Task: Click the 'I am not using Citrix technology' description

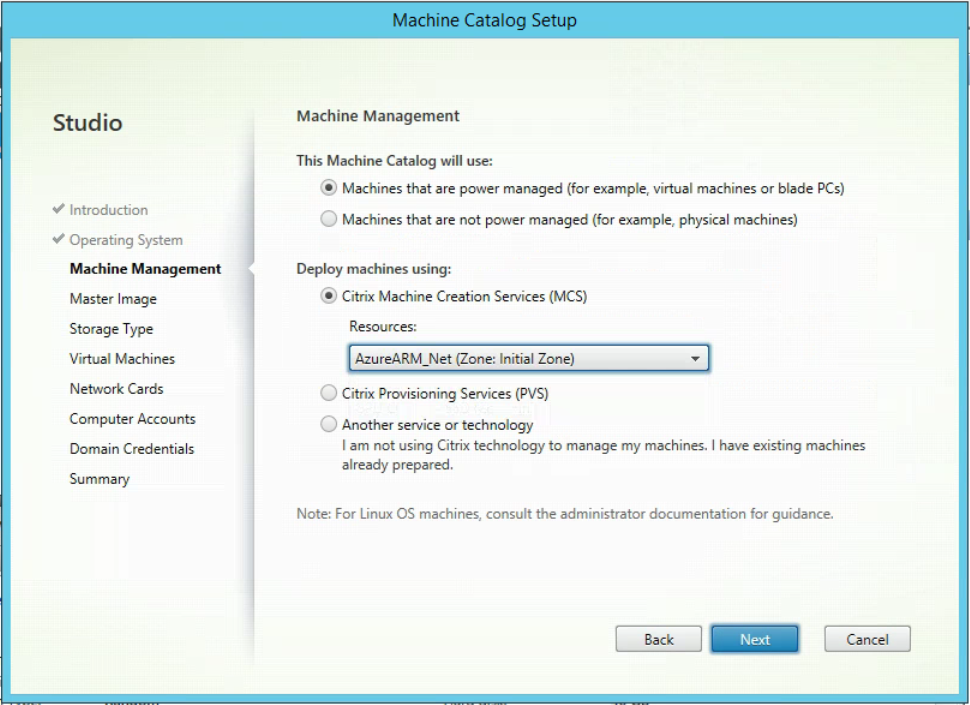Action: (604, 455)
